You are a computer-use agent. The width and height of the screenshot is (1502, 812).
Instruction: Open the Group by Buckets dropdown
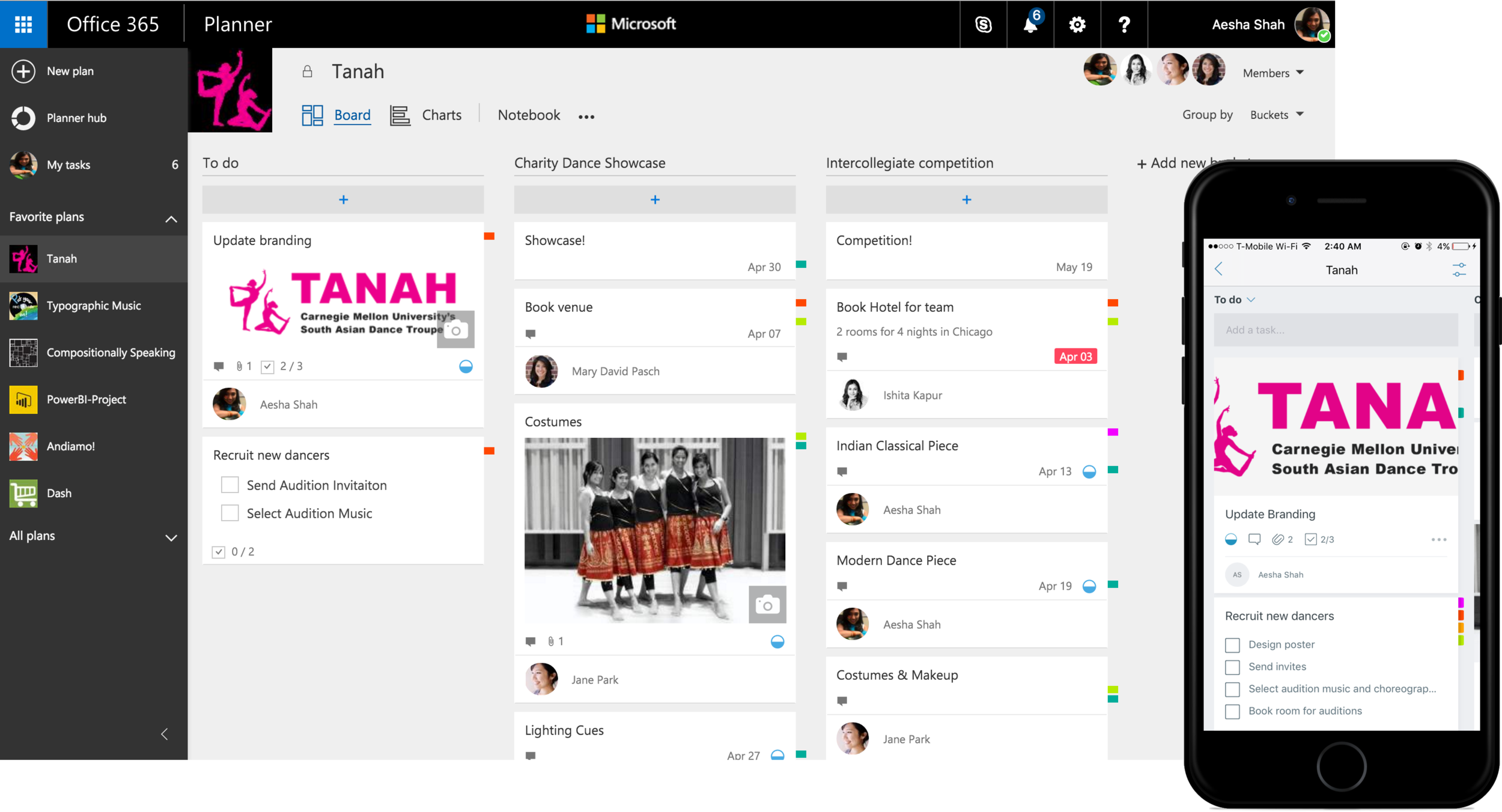click(1276, 115)
